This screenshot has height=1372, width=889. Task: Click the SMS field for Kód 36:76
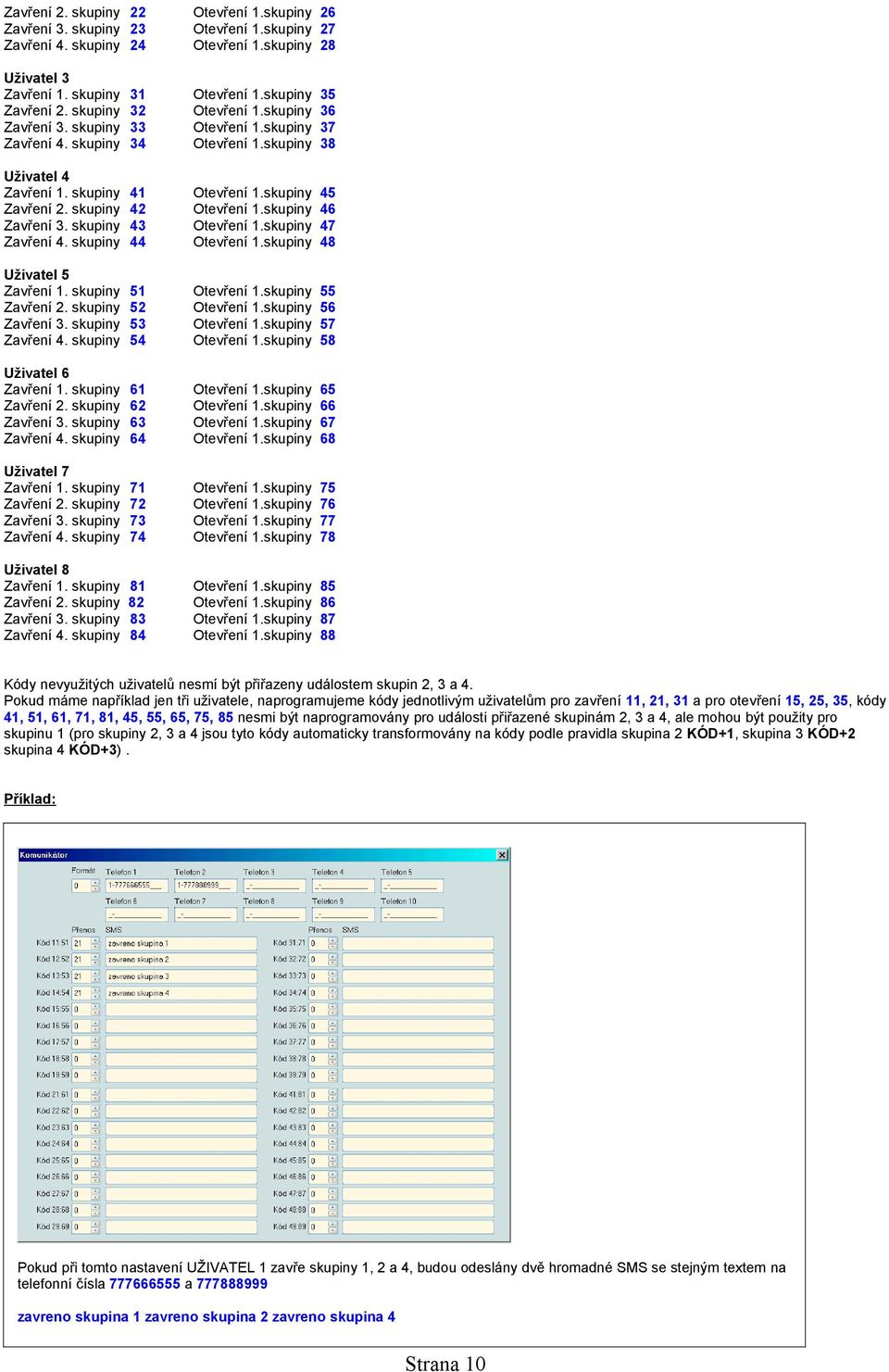click(x=419, y=1026)
